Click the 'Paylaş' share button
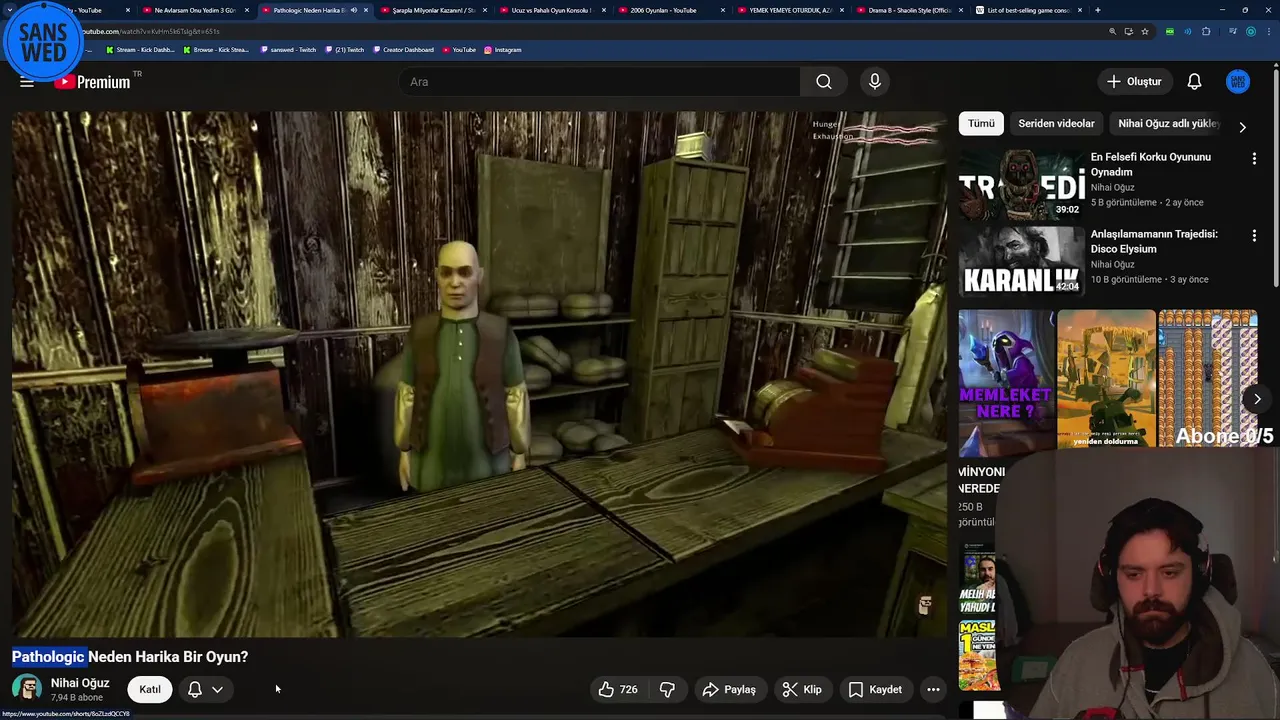1280x720 pixels. [x=729, y=689]
